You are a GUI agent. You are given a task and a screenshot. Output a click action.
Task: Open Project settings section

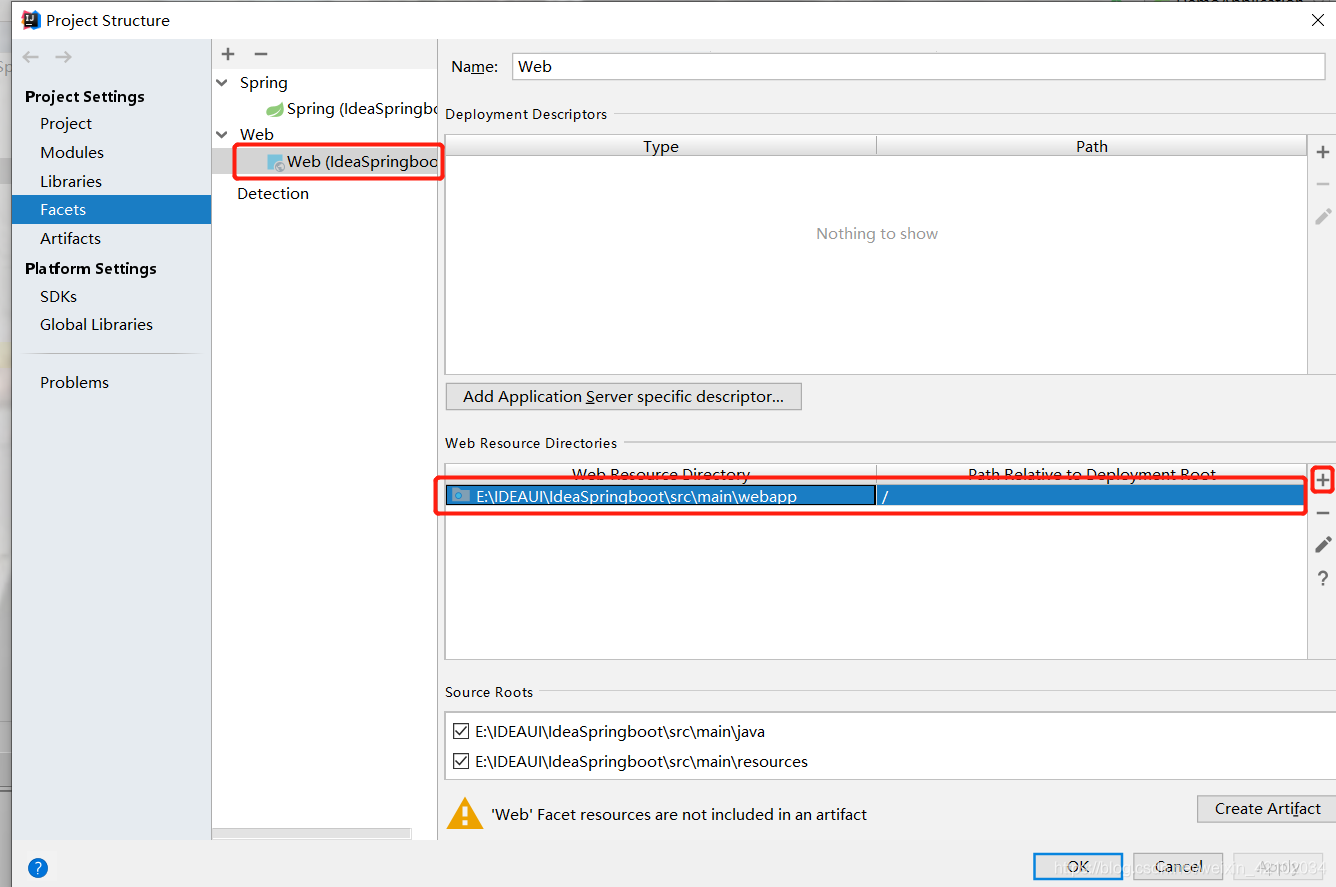click(x=66, y=123)
